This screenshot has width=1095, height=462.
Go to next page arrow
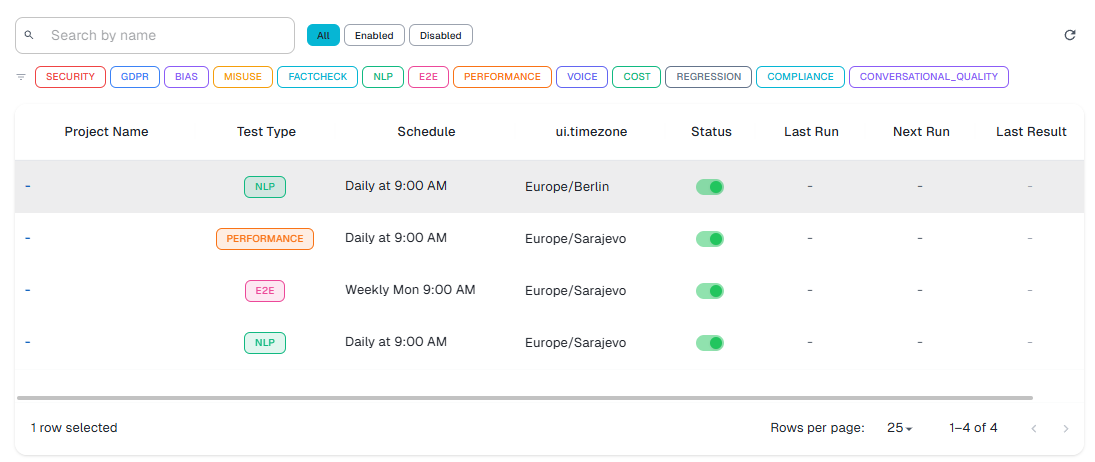coord(1066,428)
